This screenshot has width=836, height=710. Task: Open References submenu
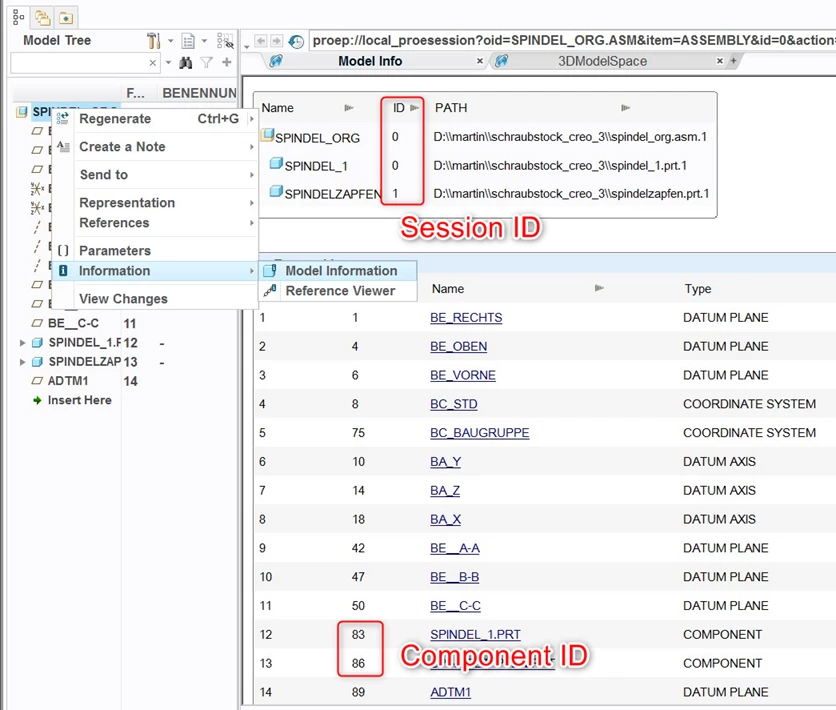(155, 223)
